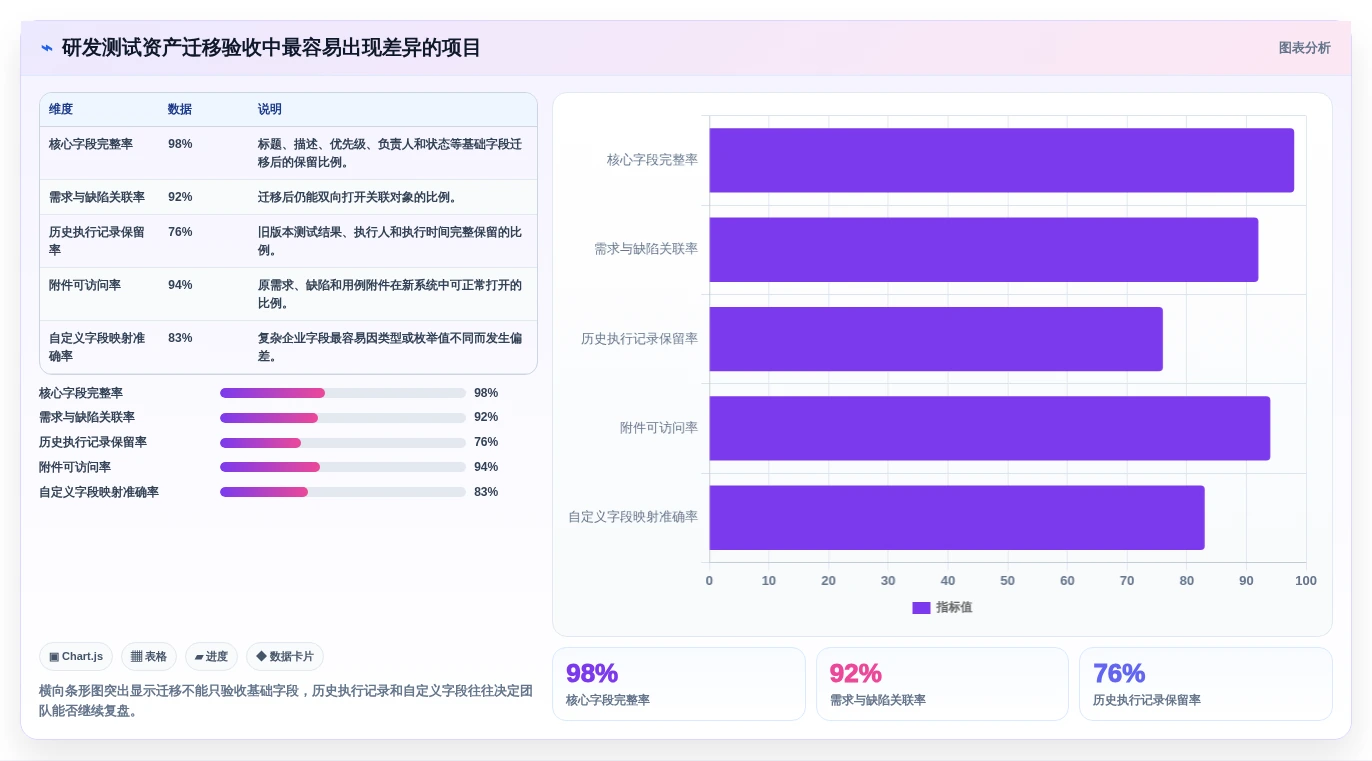Click the 0 tick on the chart axis

(709, 580)
